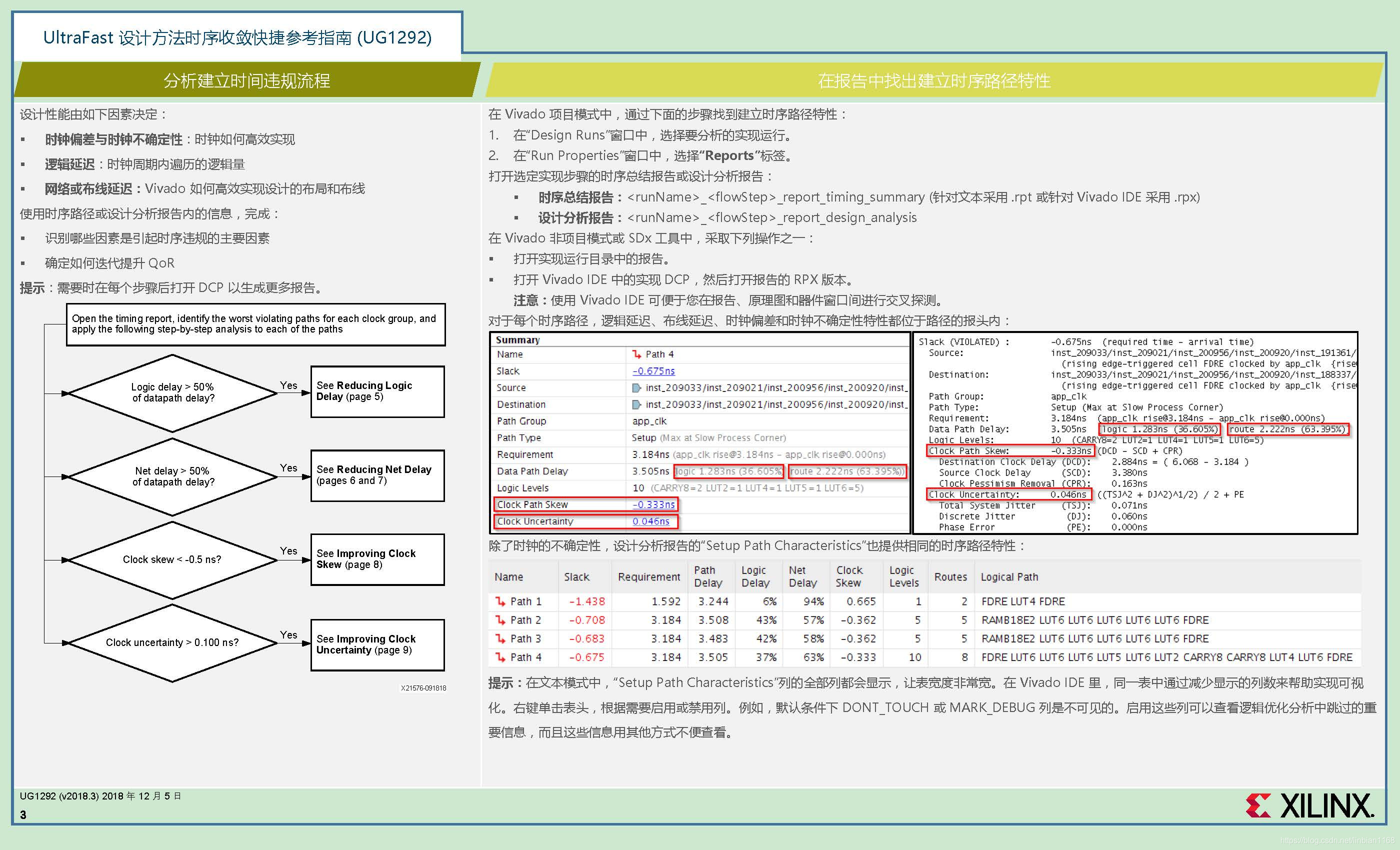Image resolution: width=1400 pixels, height=850 pixels.
Task: Select the 'Logic delay > 50%' decision diamond
Action: click(x=172, y=392)
